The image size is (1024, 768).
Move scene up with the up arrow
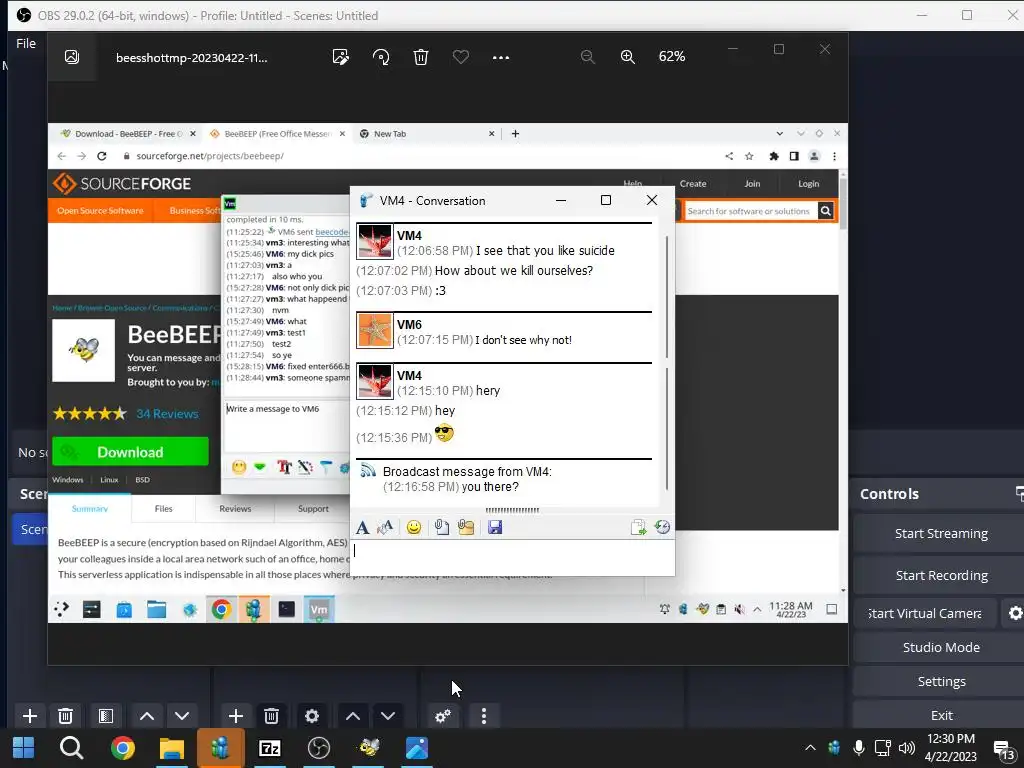(x=147, y=716)
